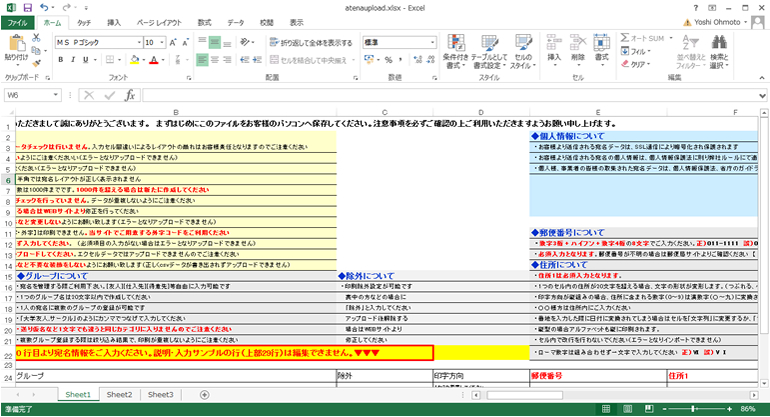Screen dimensions: 770x417
Task: Open Conditional Formatting (条件付き書式)
Action: [456, 50]
